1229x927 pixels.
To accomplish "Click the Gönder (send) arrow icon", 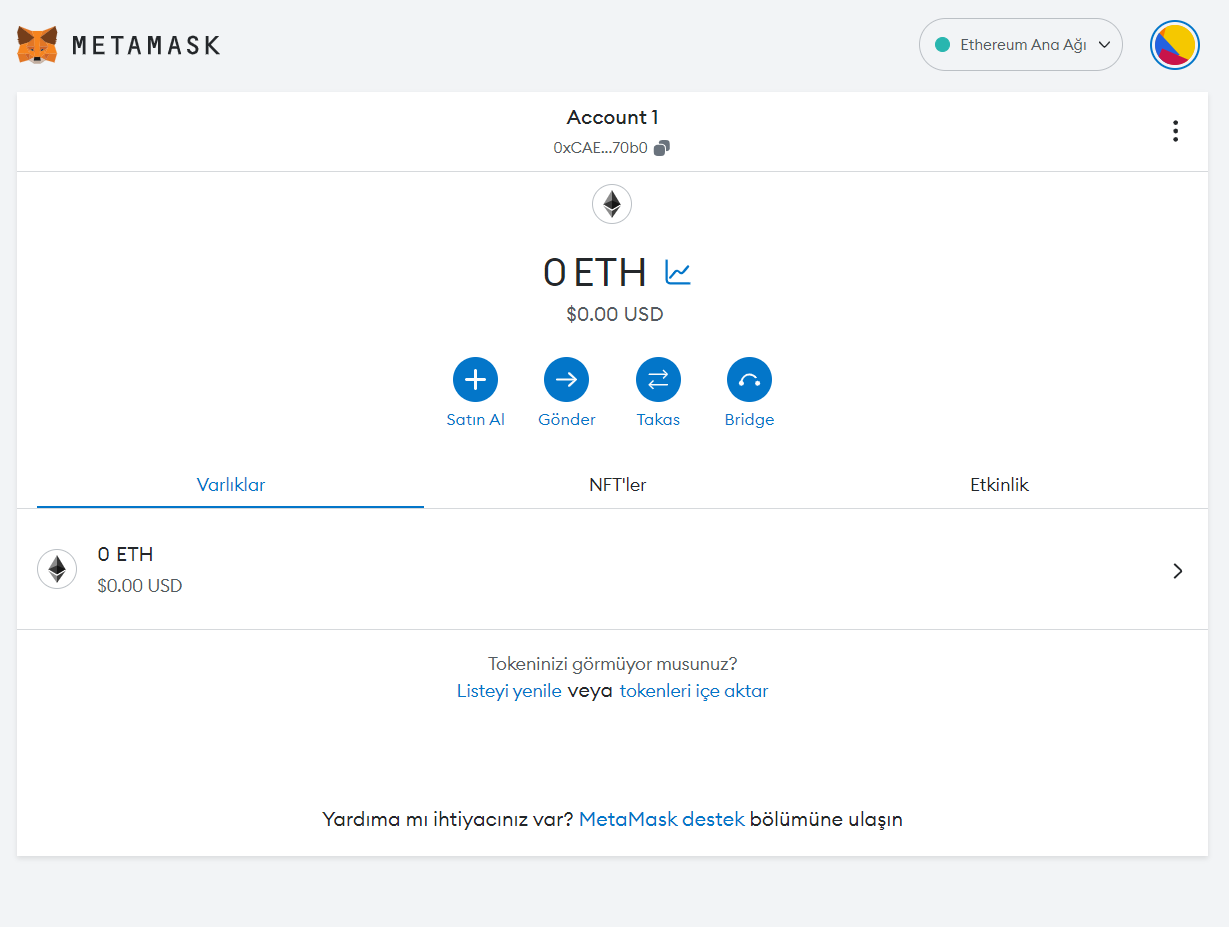I will pos(566,379).
